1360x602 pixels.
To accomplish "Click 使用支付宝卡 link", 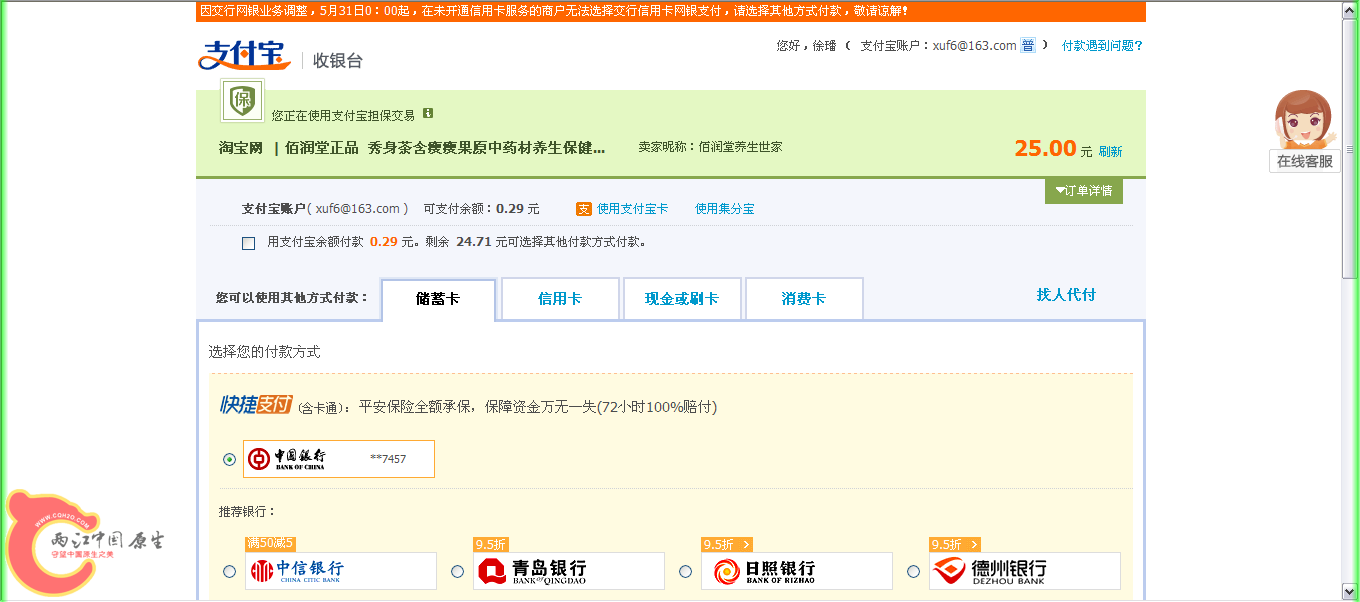I will pos(632,209).
